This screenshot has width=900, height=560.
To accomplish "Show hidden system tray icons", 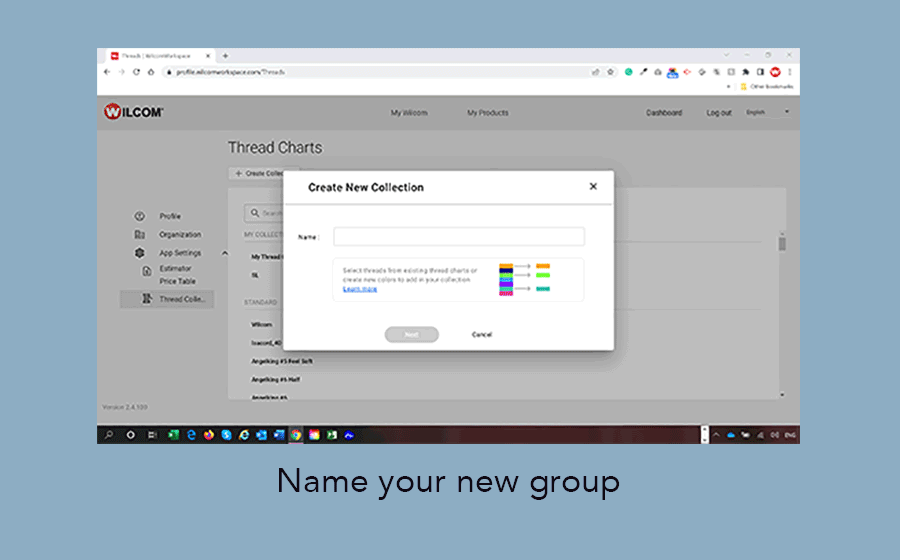I will [x=716, y=435].
